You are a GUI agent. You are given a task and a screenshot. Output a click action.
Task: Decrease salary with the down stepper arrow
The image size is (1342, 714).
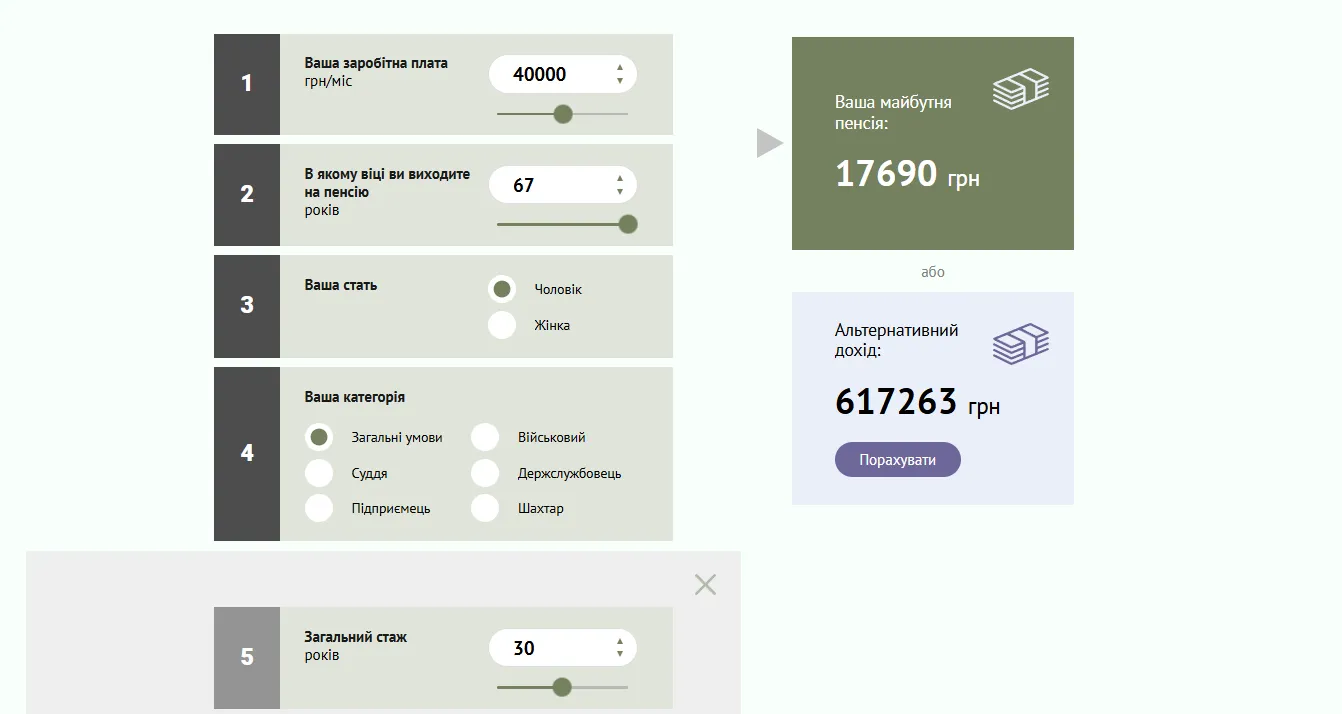click(620, 81)
